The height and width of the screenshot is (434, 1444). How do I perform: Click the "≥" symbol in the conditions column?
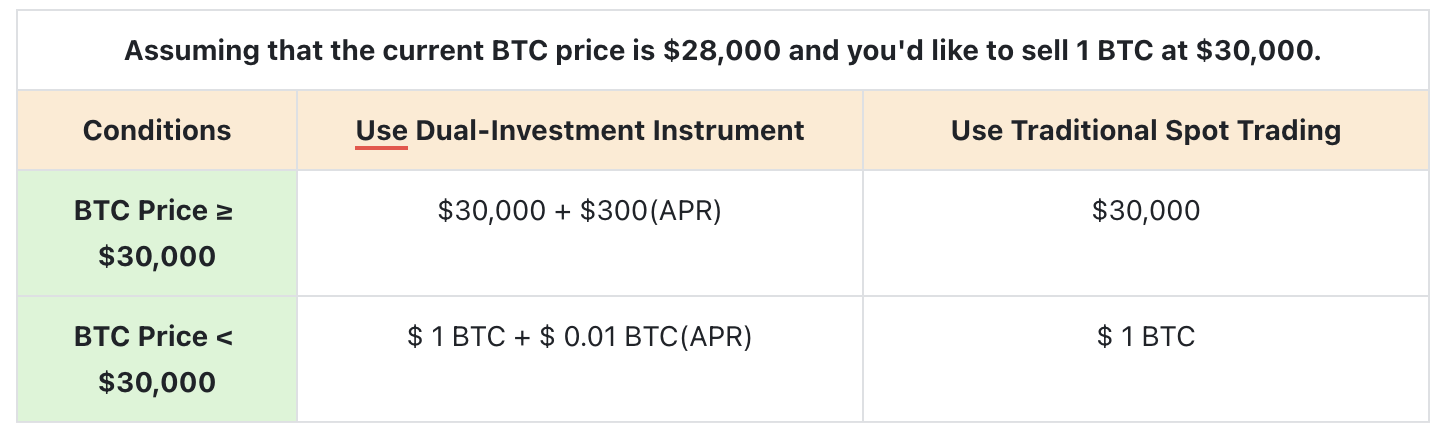(224, 212)
